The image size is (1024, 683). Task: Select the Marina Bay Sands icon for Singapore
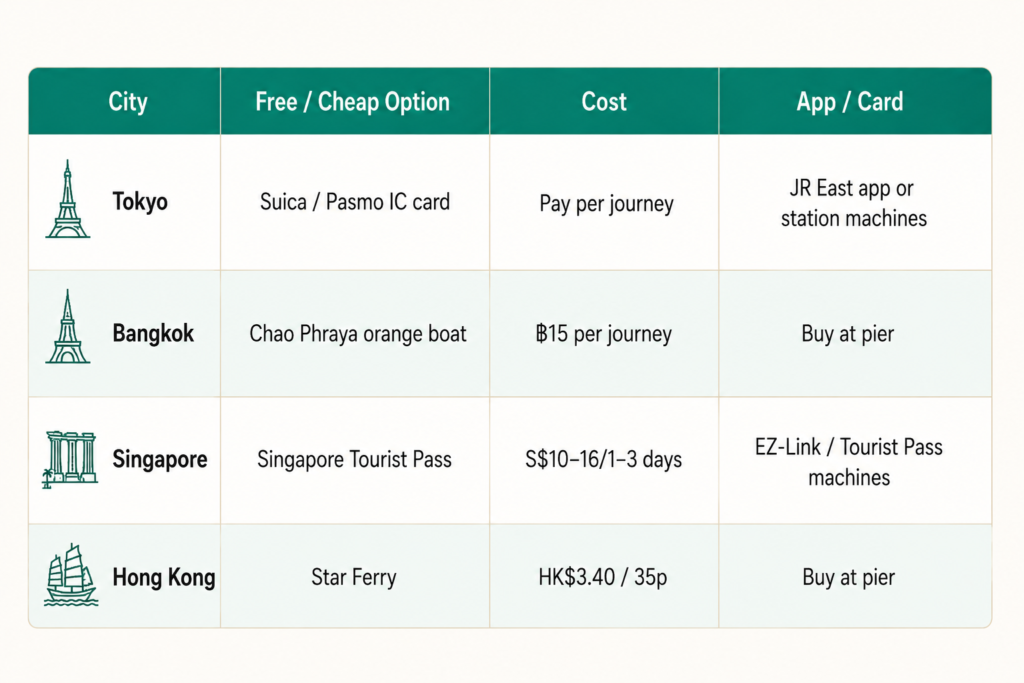(70, 459)
